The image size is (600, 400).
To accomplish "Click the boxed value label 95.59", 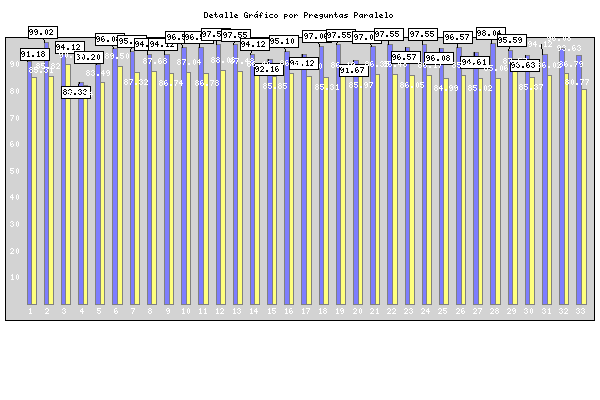I will (x=512, y=40).
